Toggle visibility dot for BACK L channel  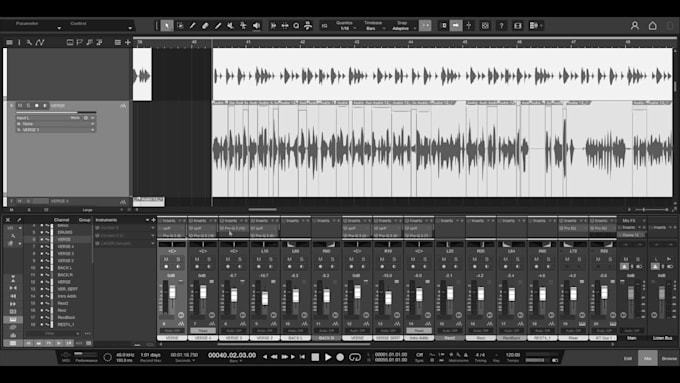[42, 268]
